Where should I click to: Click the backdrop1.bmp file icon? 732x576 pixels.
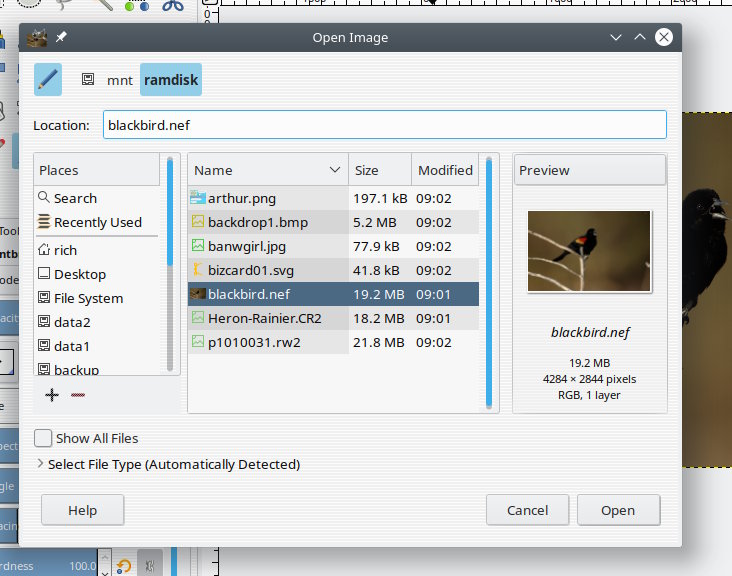(x=198, y=221)
